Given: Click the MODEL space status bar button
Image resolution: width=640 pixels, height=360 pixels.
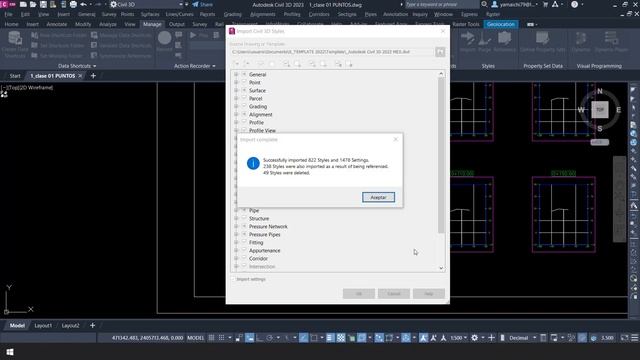Looking at the screenshot, I should (196, 338).
